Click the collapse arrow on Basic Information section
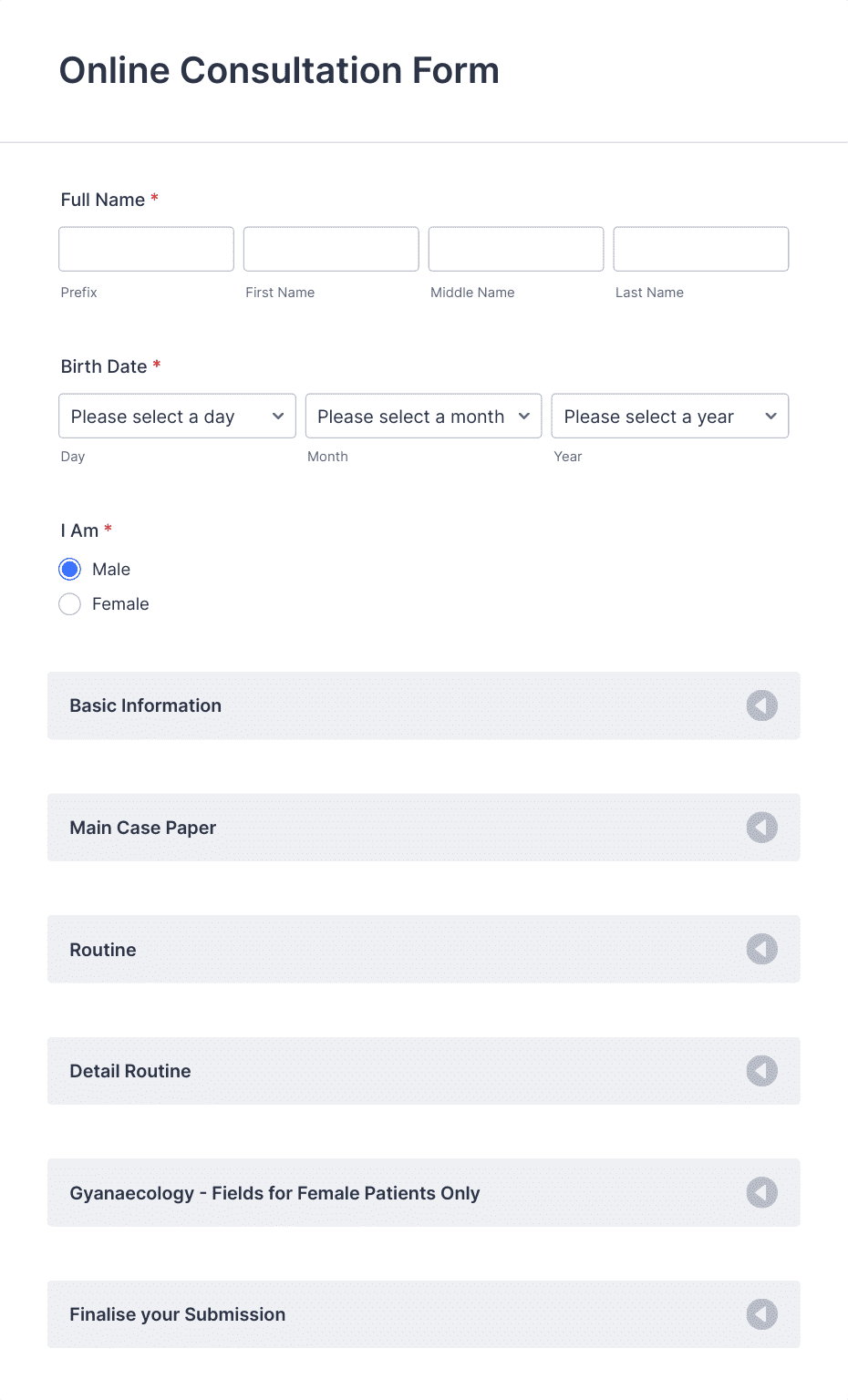 click(x=761, y=705)
